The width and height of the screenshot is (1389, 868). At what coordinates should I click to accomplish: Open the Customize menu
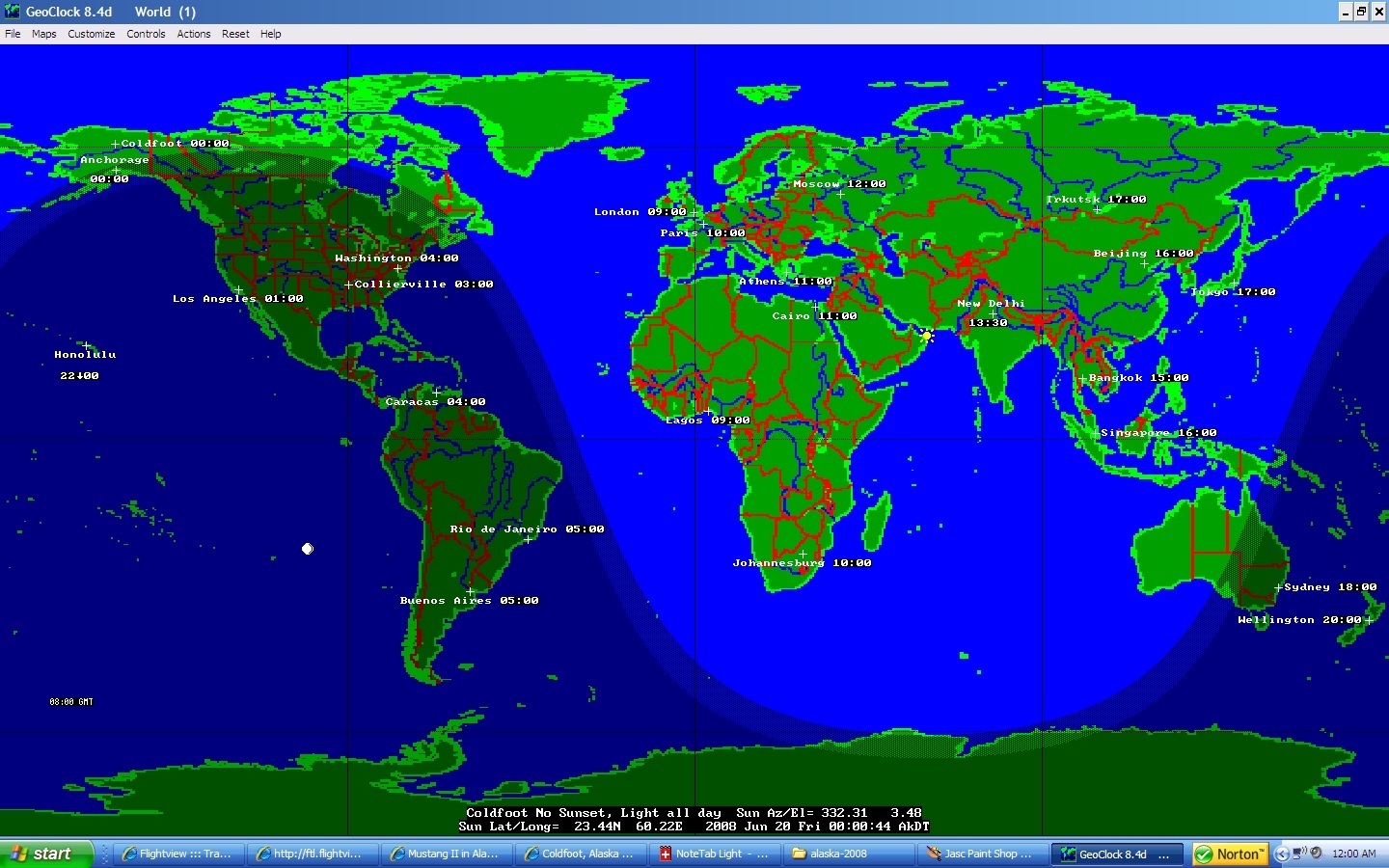[x=92, y=34]
